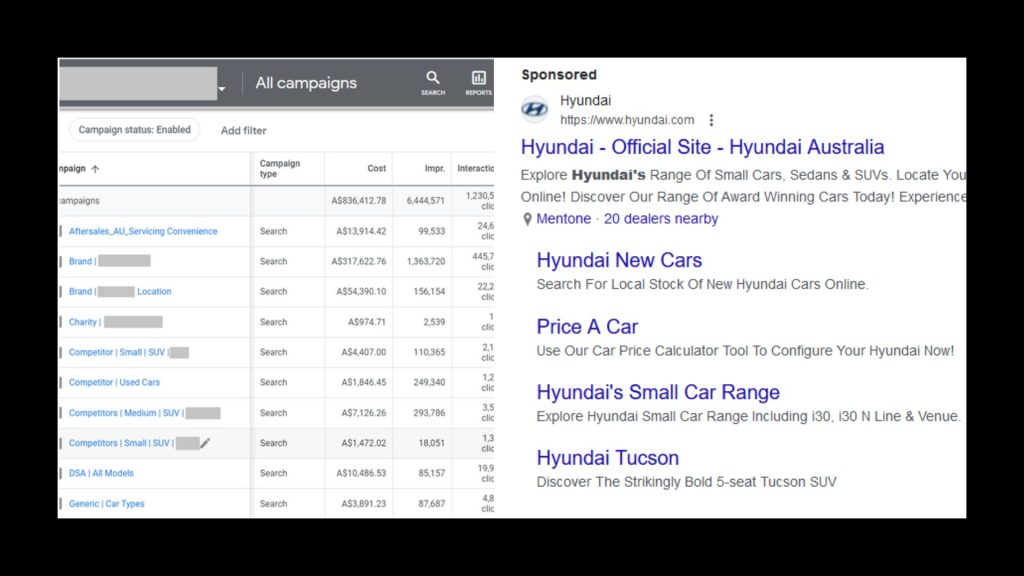Viewport: 1024px width, 576px height.
Task: Open the Hyundai Tucson sitelink
Action: [607, 458]
